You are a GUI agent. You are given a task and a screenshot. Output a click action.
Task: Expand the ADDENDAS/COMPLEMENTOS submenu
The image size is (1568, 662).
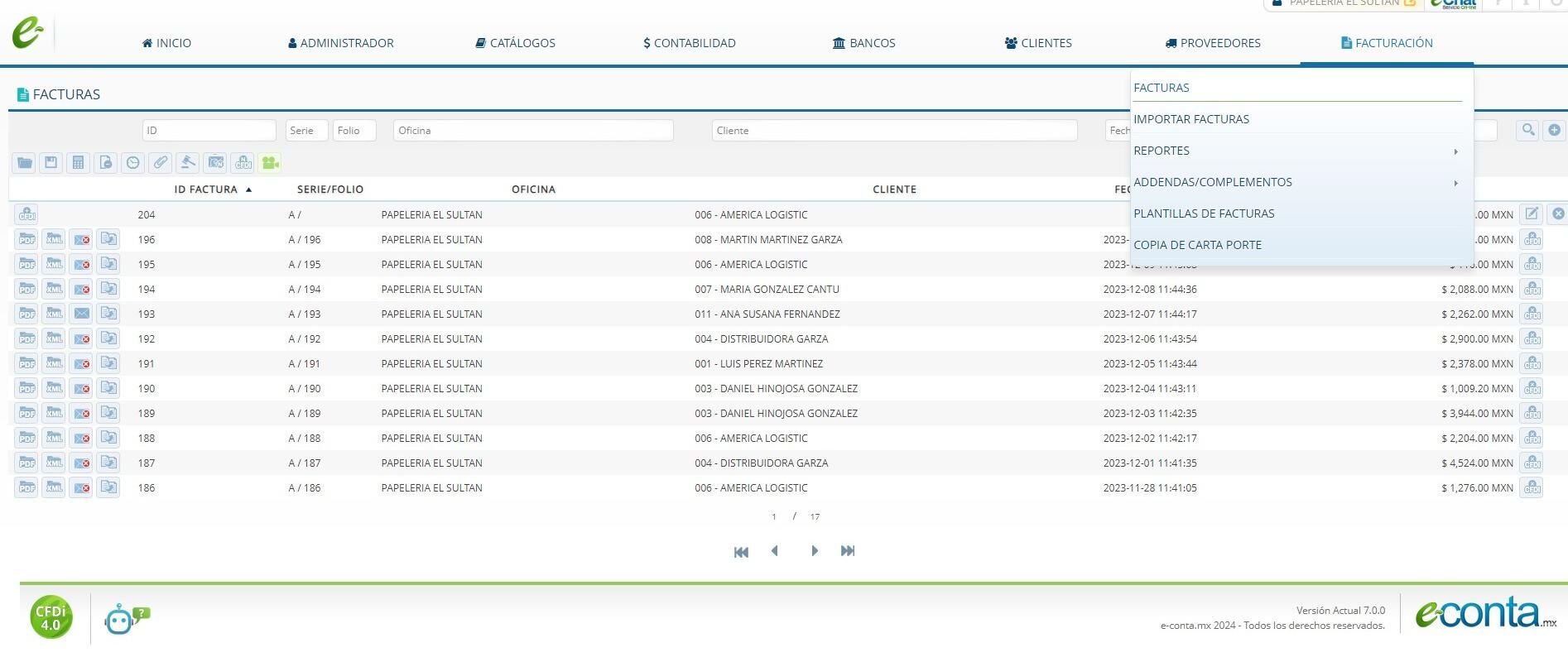point(1296,182)
